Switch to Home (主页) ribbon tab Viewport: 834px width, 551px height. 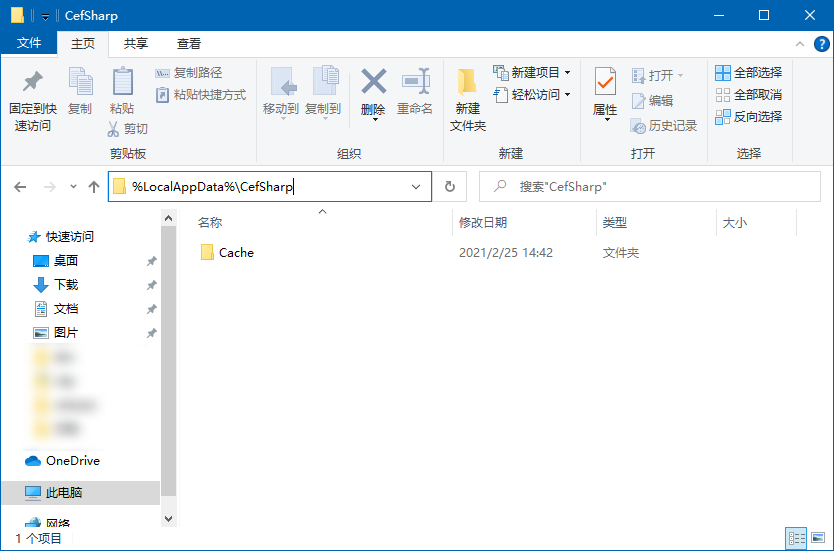tap(82, 44)
